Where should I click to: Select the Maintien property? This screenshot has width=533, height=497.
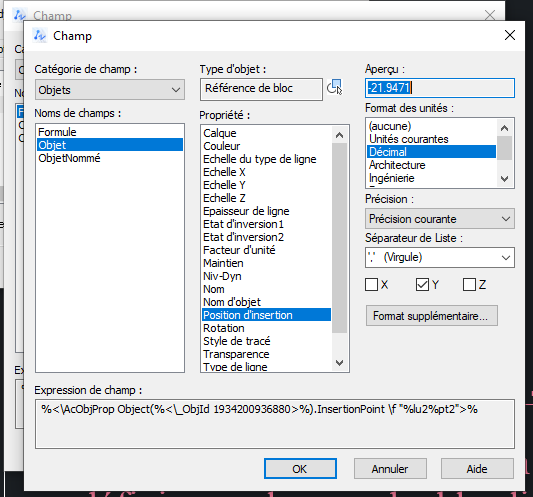click(x=266, y=263)
